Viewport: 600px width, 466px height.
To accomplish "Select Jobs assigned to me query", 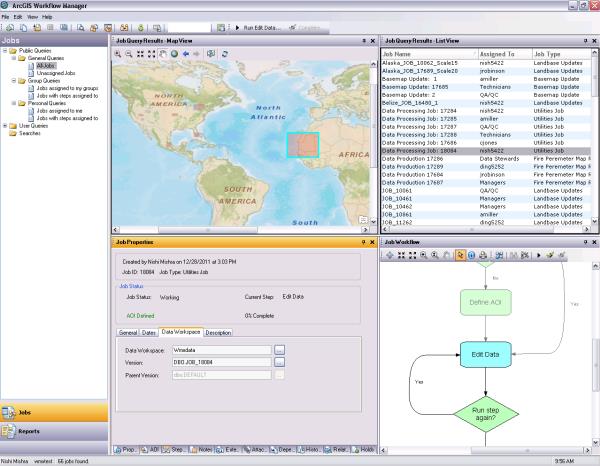I will [x=59, y=111].
